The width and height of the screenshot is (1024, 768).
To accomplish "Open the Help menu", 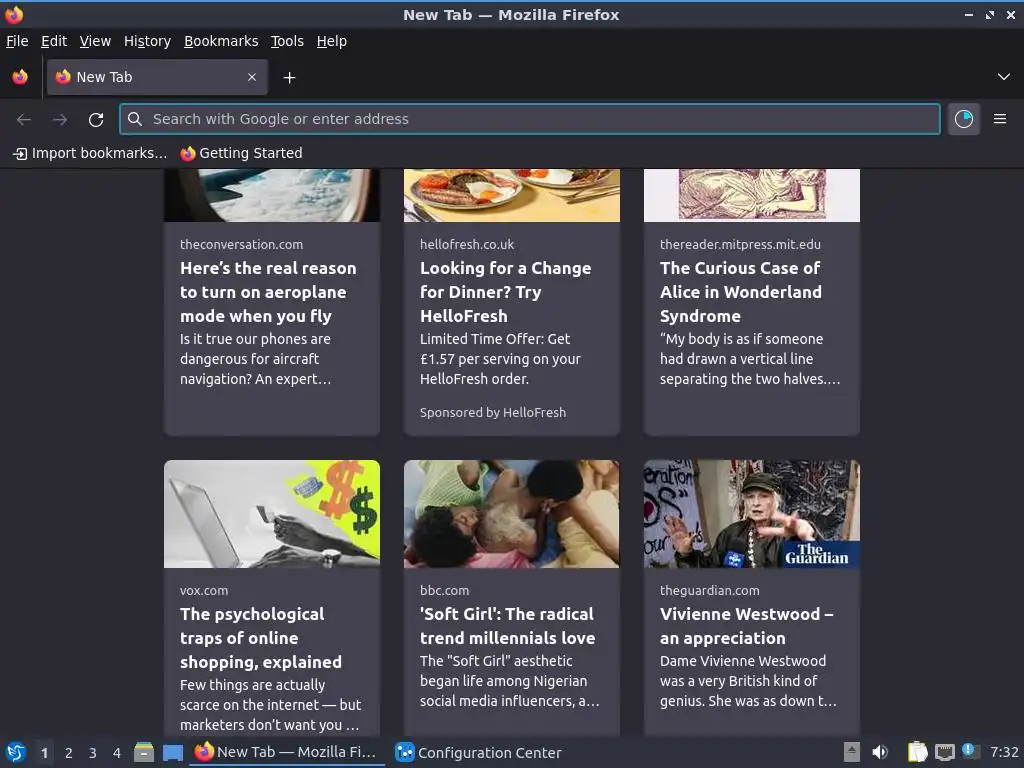I will pyautogui.click(x=332, y=41).
